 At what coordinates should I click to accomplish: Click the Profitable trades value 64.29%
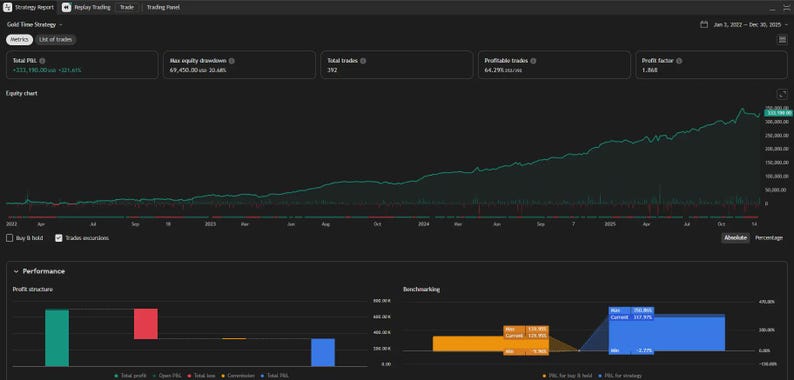point(493,70)
